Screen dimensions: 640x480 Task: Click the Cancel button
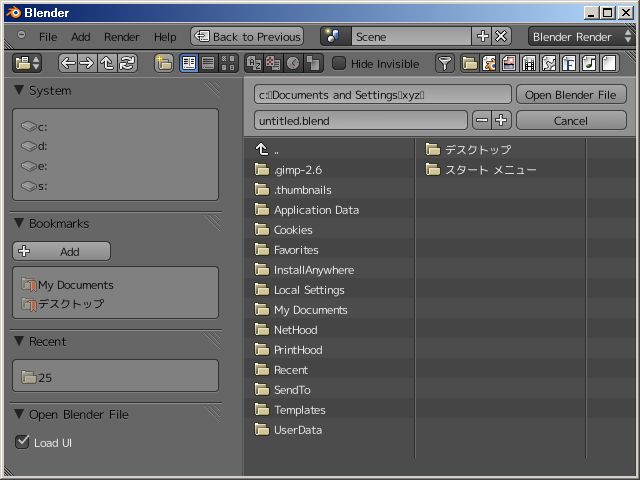click(571, 121)
